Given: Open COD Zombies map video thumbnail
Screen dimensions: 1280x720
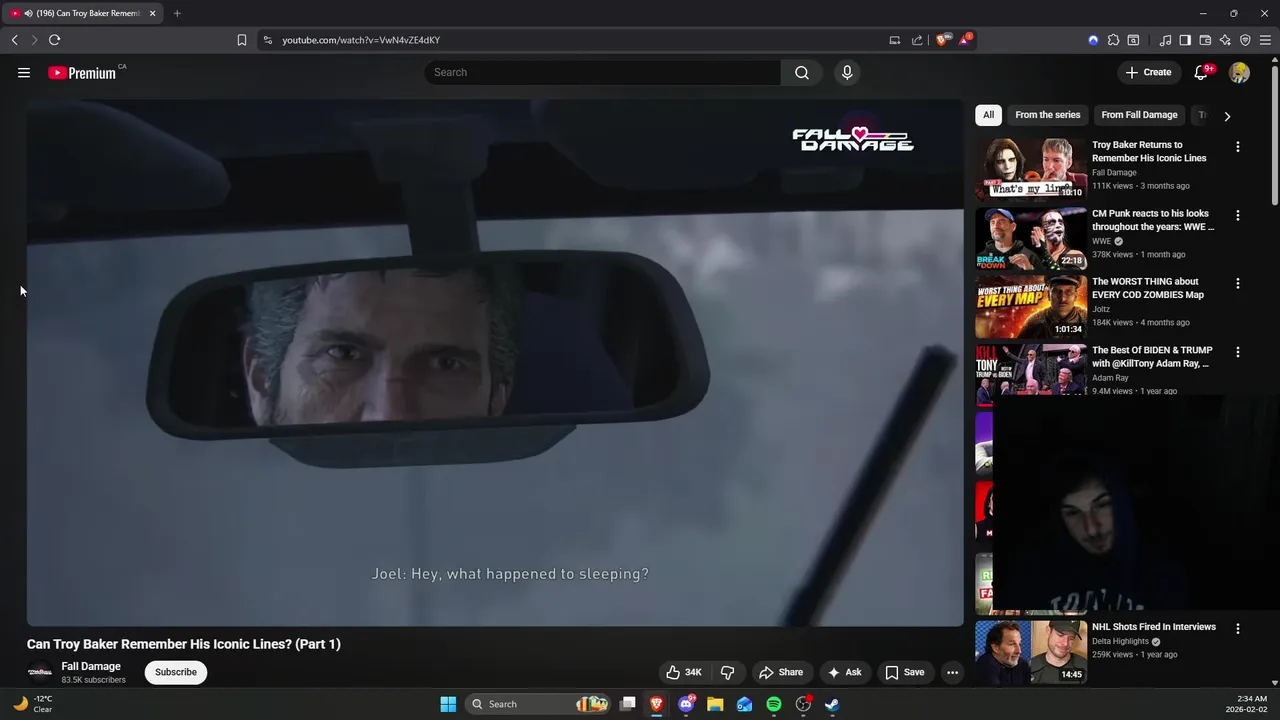Looking at the screenshot, I should pyautogui.click(x=1031, y=306).
